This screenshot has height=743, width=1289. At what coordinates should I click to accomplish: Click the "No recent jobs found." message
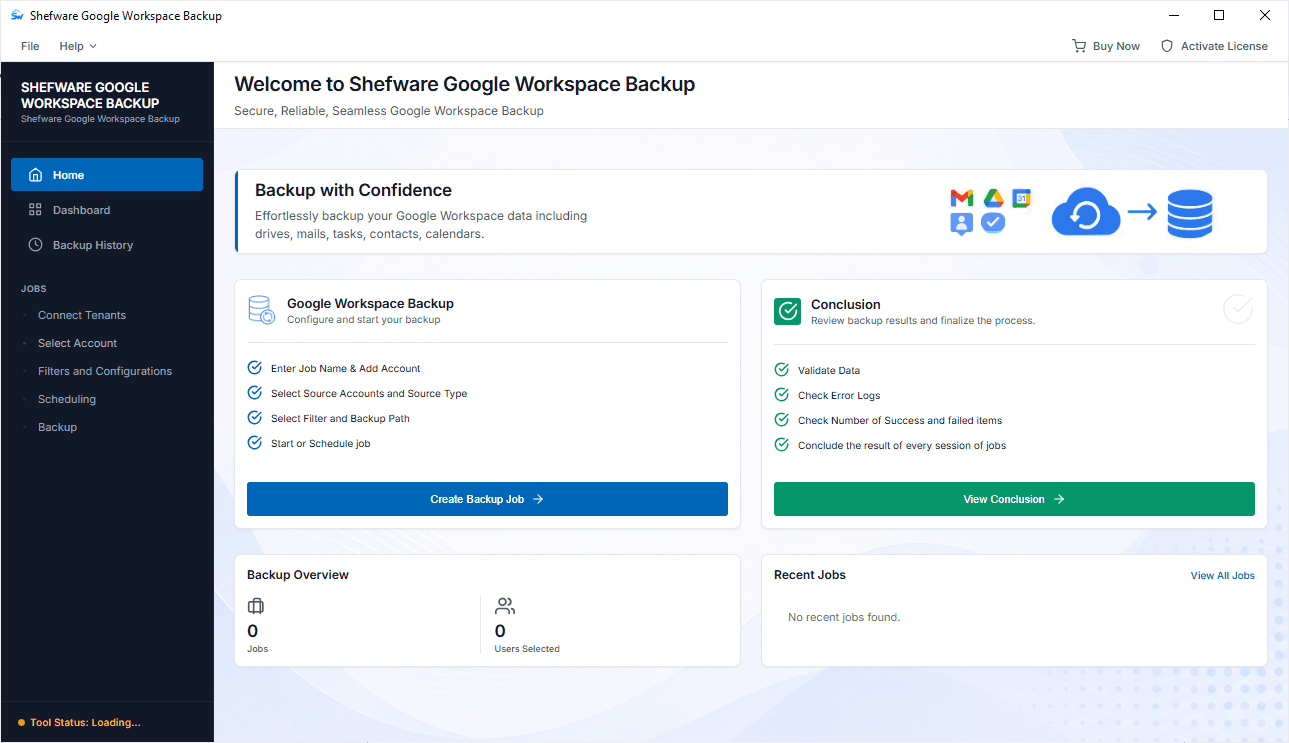pyautogui.click(x=844, y=617)
